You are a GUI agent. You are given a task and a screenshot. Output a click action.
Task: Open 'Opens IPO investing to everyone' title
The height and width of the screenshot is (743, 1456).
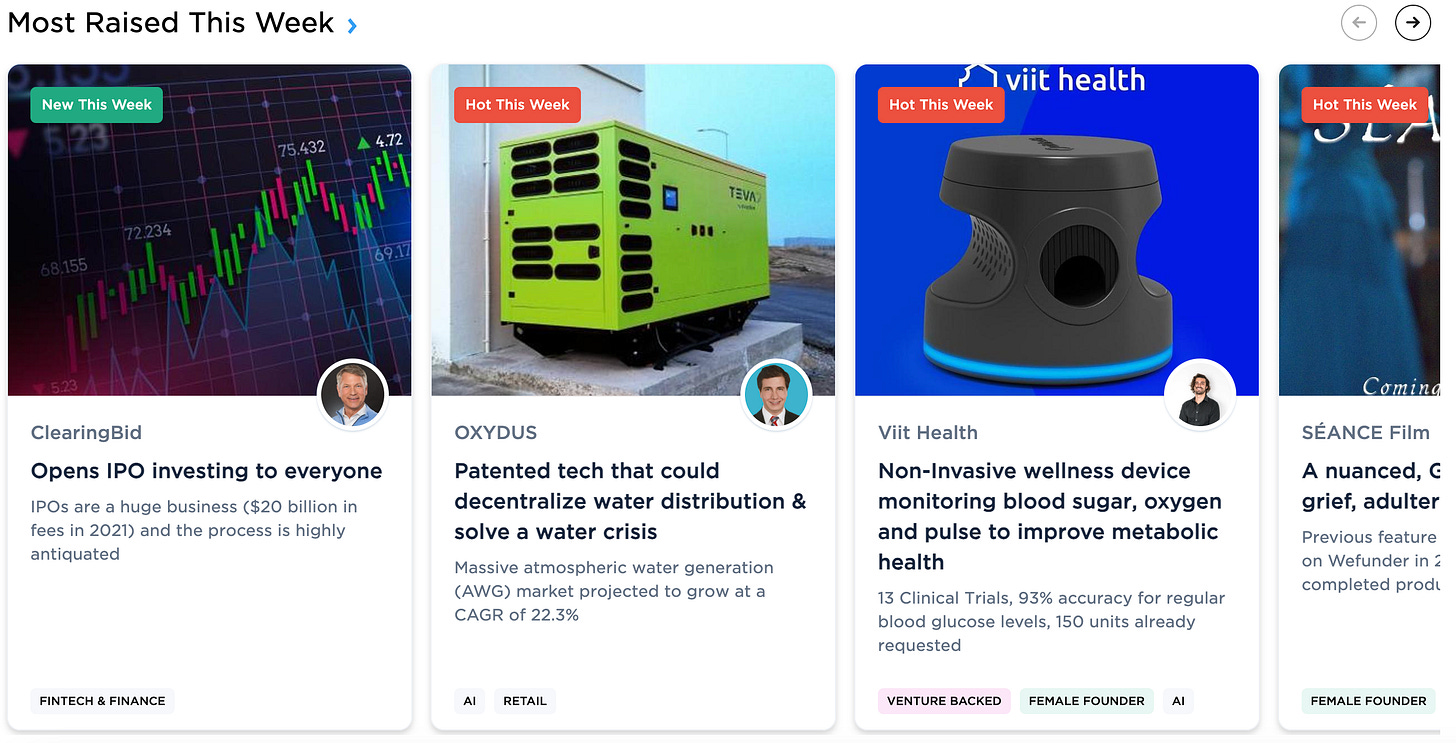(x=207, y=471)
